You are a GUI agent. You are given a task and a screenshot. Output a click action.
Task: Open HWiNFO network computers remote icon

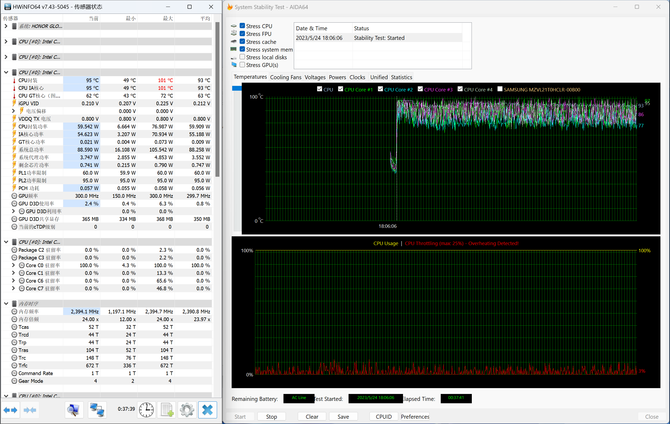(97, 410)
